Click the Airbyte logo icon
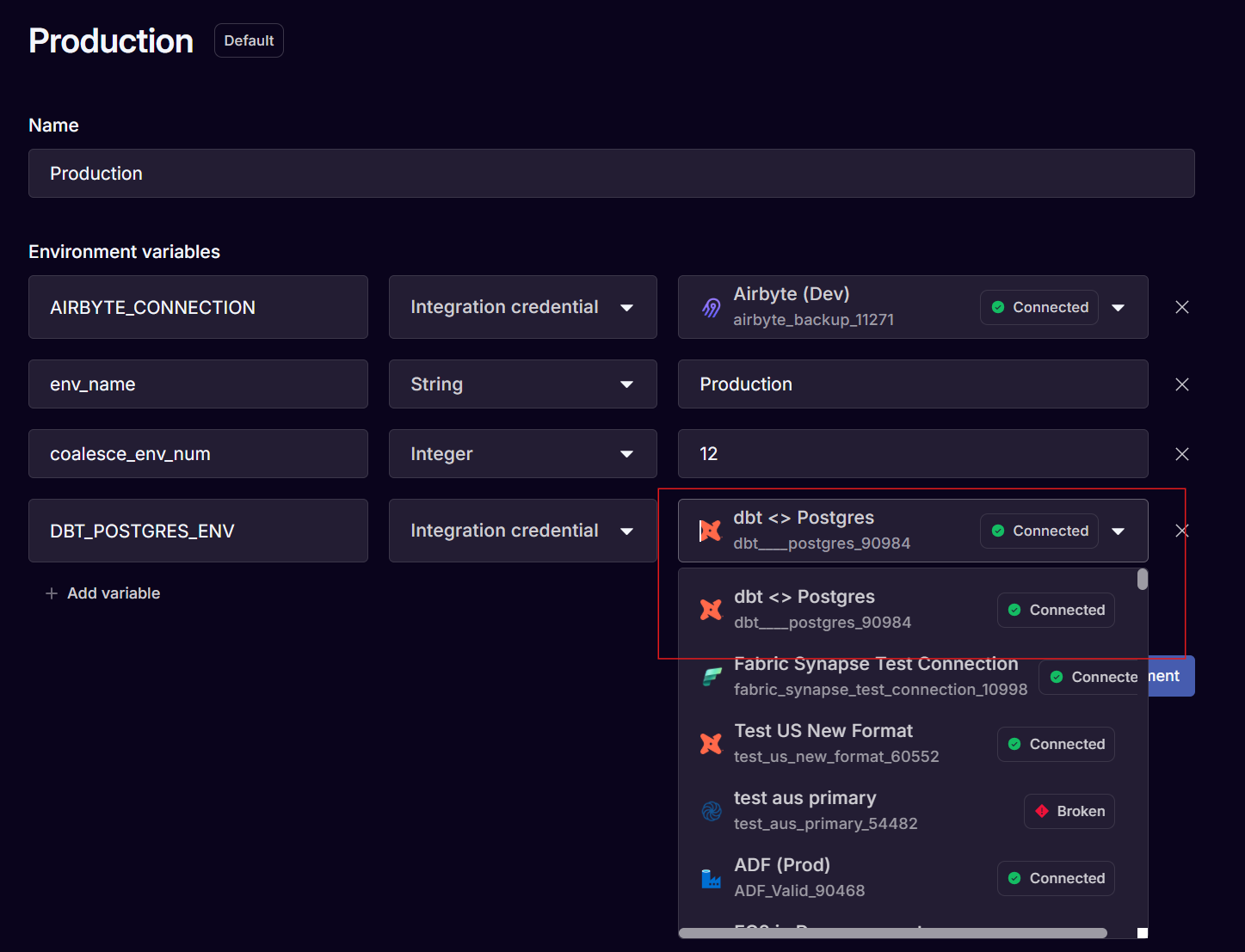The height and width of the screenshot is (952, 1245). point(712,307)
